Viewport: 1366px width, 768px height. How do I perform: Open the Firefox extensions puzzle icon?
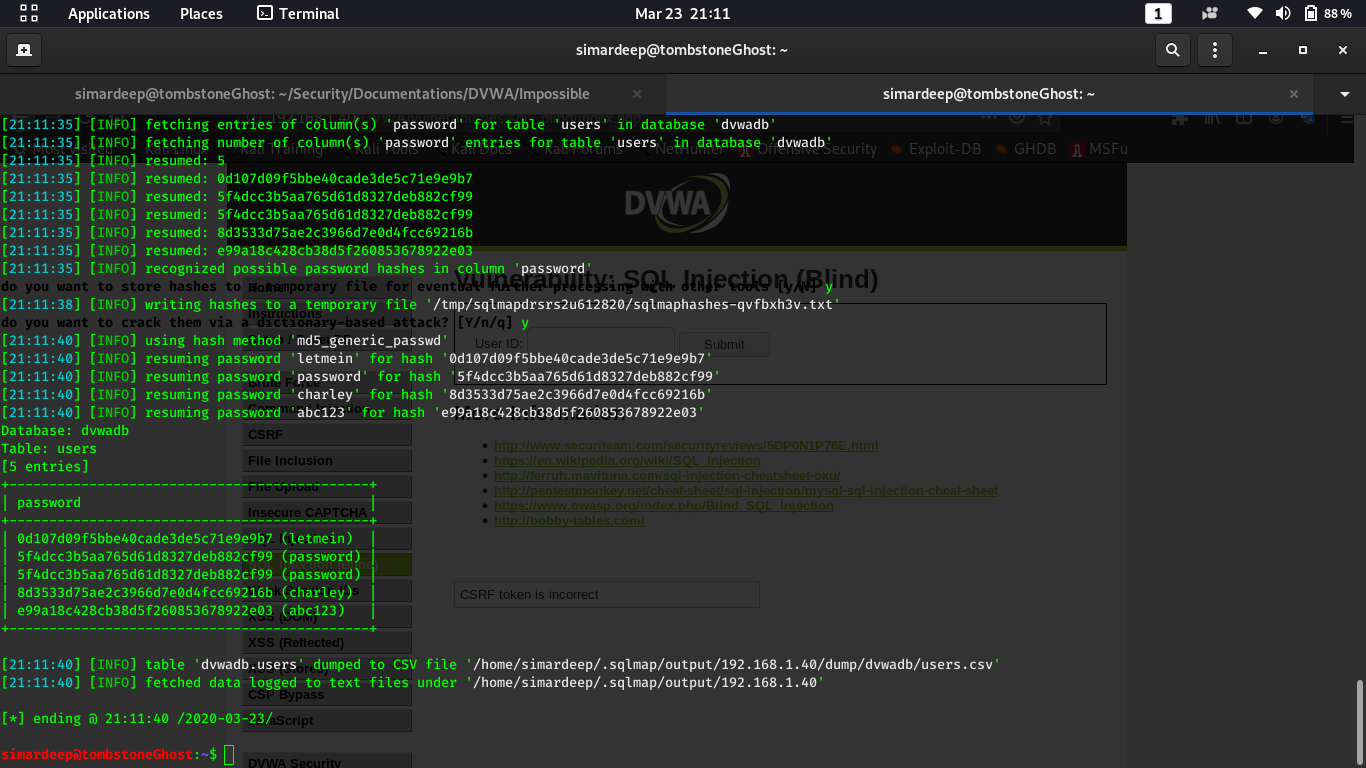(x=1180, y=118)
